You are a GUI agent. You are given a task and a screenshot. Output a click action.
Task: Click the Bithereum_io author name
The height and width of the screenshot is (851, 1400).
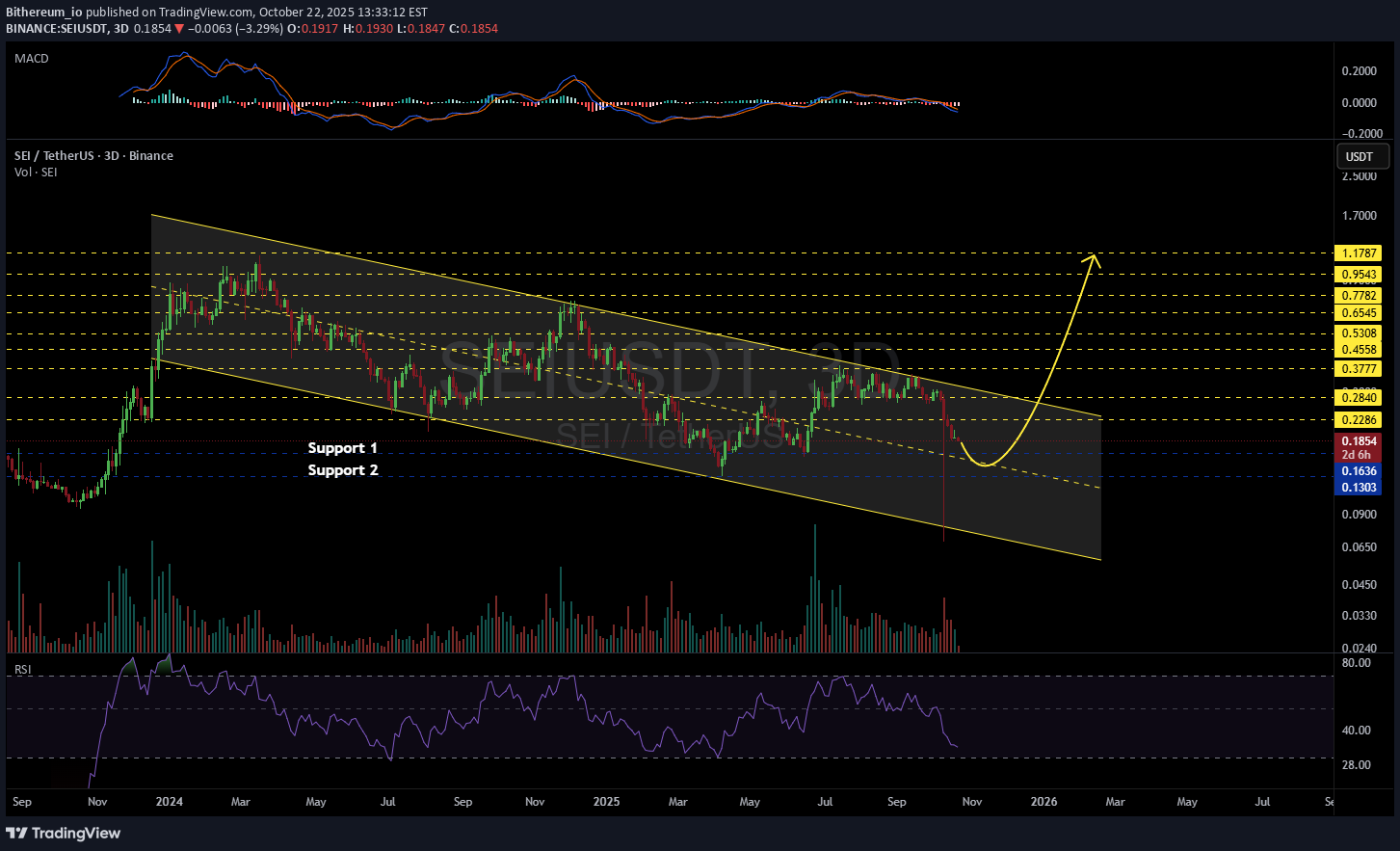(x=43, y=13)
